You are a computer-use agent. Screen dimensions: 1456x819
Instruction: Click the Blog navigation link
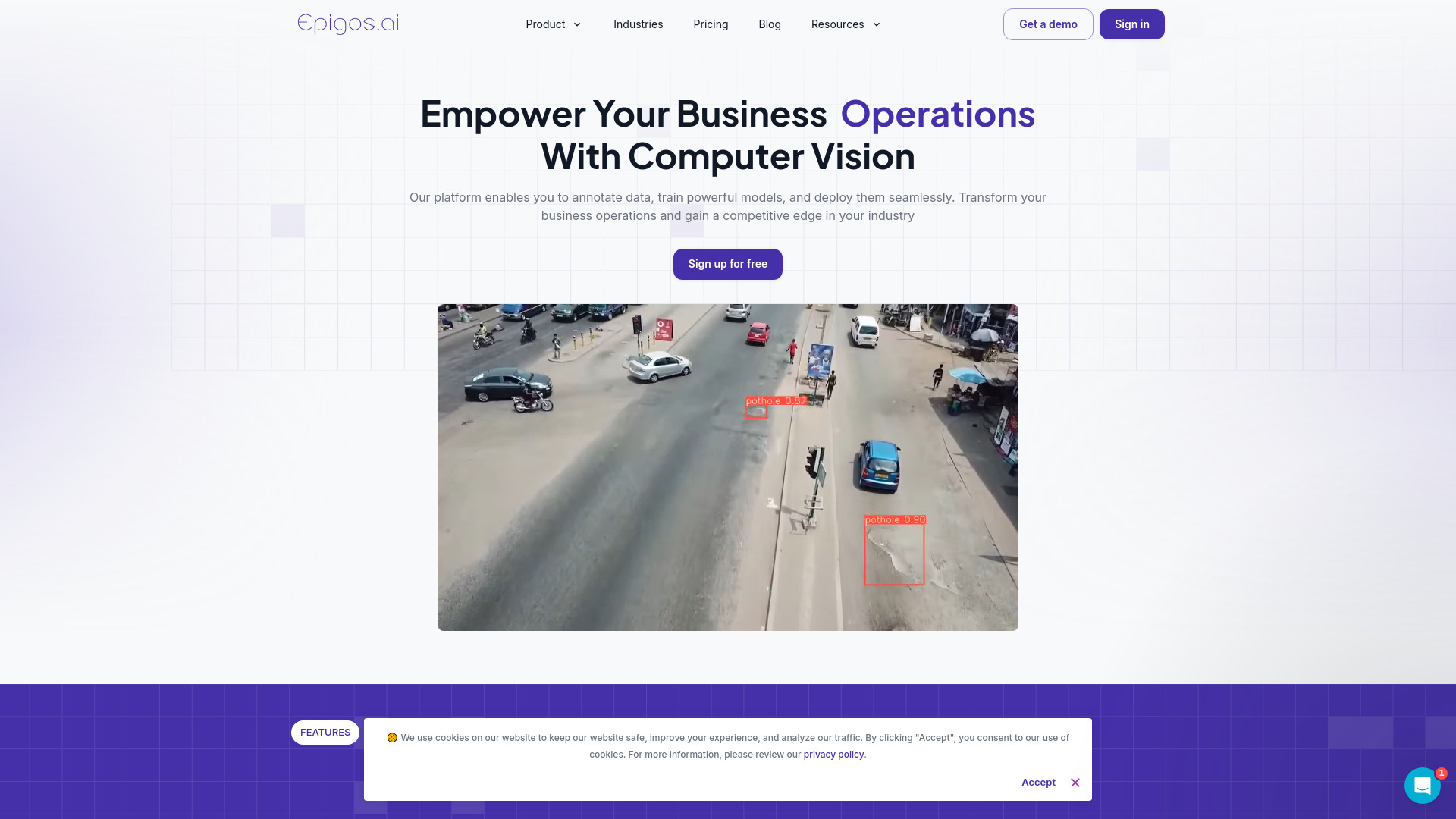(x=769, y=24)
